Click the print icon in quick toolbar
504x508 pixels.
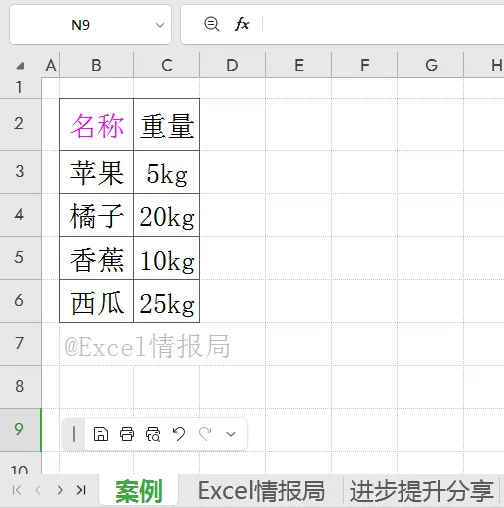point(127,434)
